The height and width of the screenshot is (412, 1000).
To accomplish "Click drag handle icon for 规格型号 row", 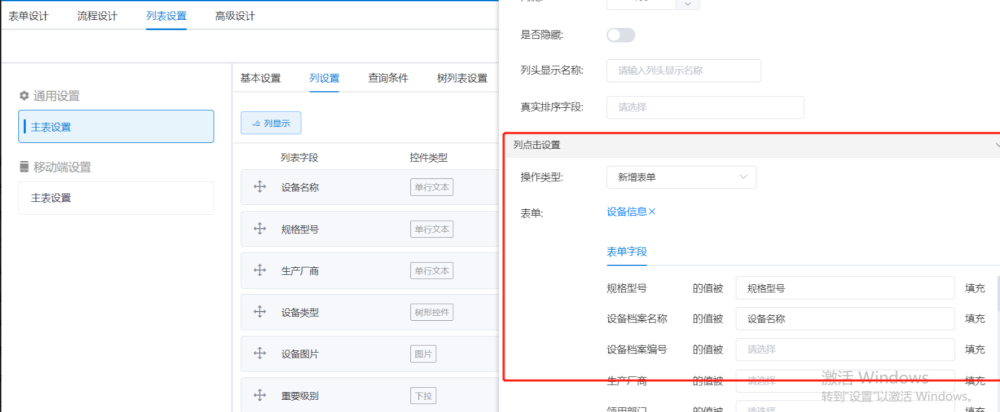I will [x=259, y=229].
